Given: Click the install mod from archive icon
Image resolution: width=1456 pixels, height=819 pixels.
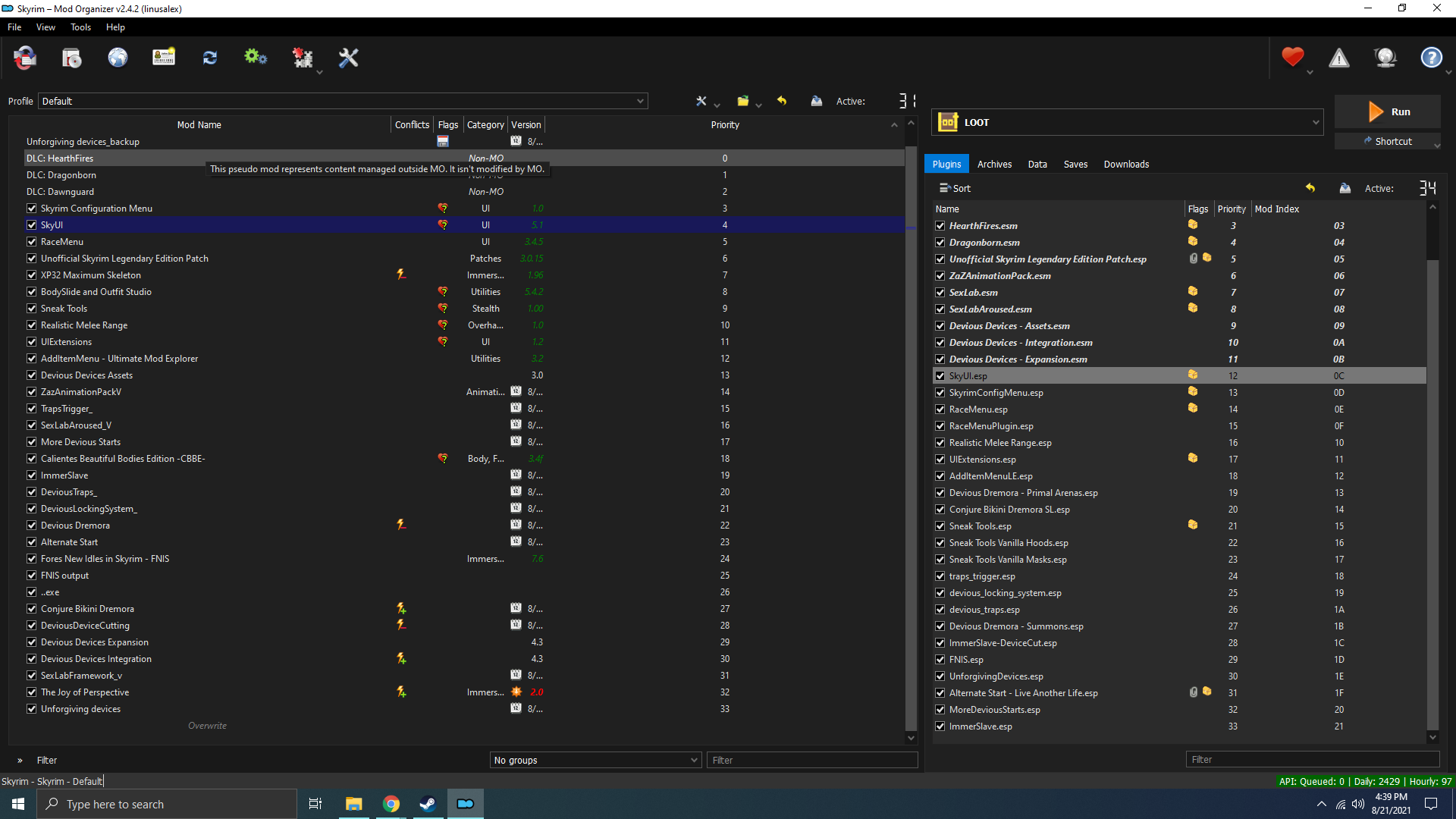Looking at the screenshot, I should pos(72,58).
